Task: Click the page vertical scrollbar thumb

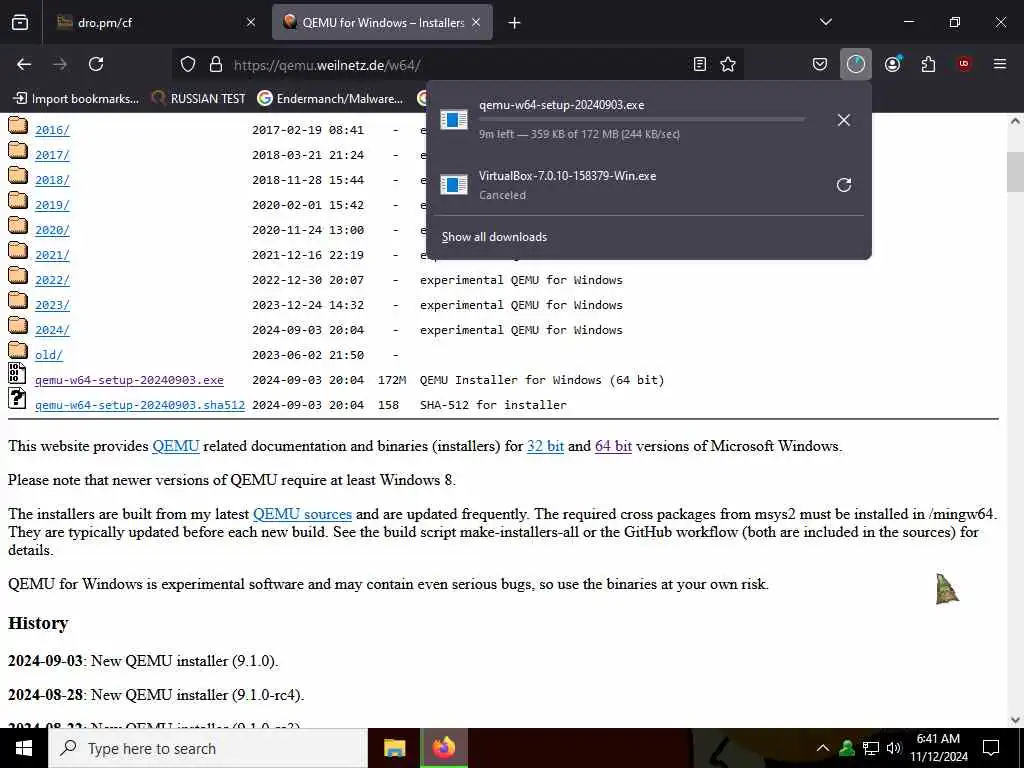Action: point(1015,171)
